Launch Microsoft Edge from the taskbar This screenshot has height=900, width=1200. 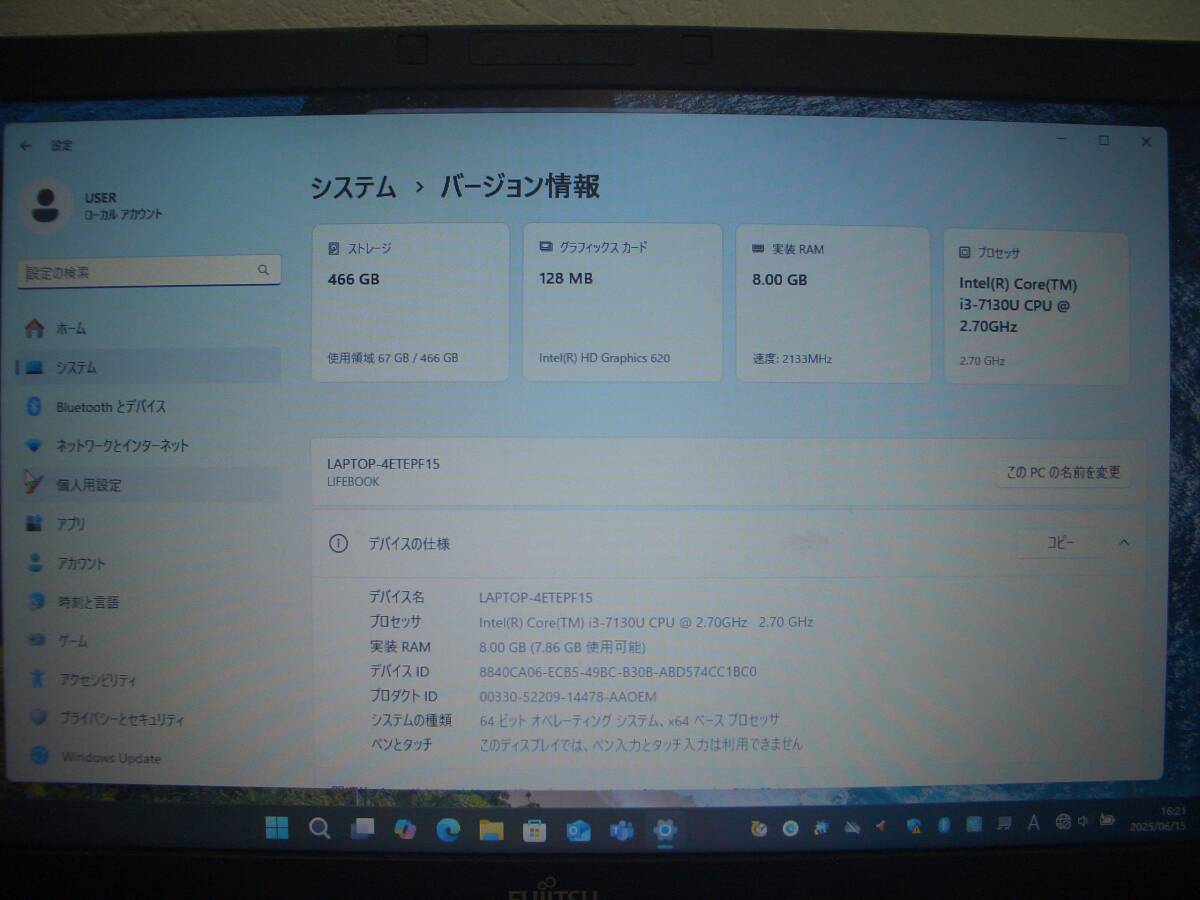(x=448, y=829)
